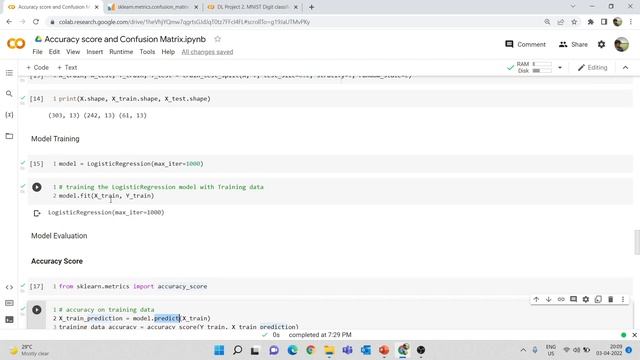Open the command palette icon in sidebar
The image size is (640, 360).
click(x=9, y=303)
